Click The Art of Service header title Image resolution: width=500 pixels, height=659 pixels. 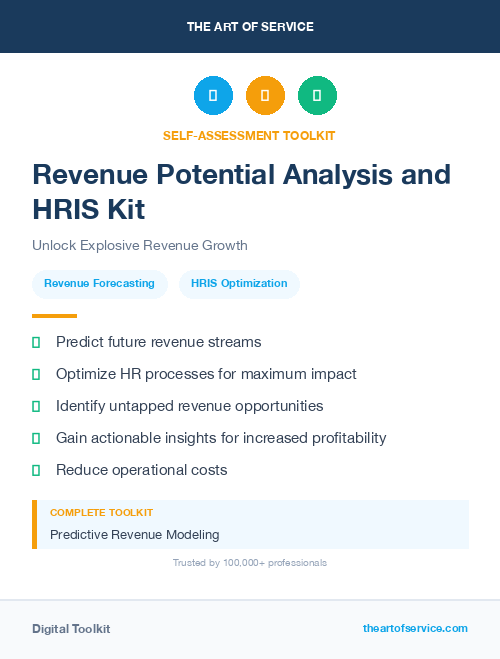(x=250, y=27)
